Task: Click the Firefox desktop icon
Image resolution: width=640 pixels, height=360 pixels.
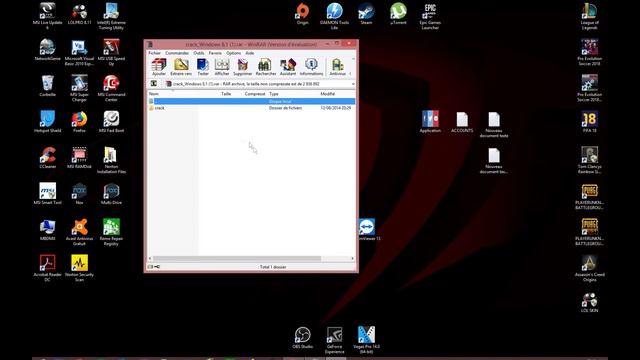Action: click(79, 122)
